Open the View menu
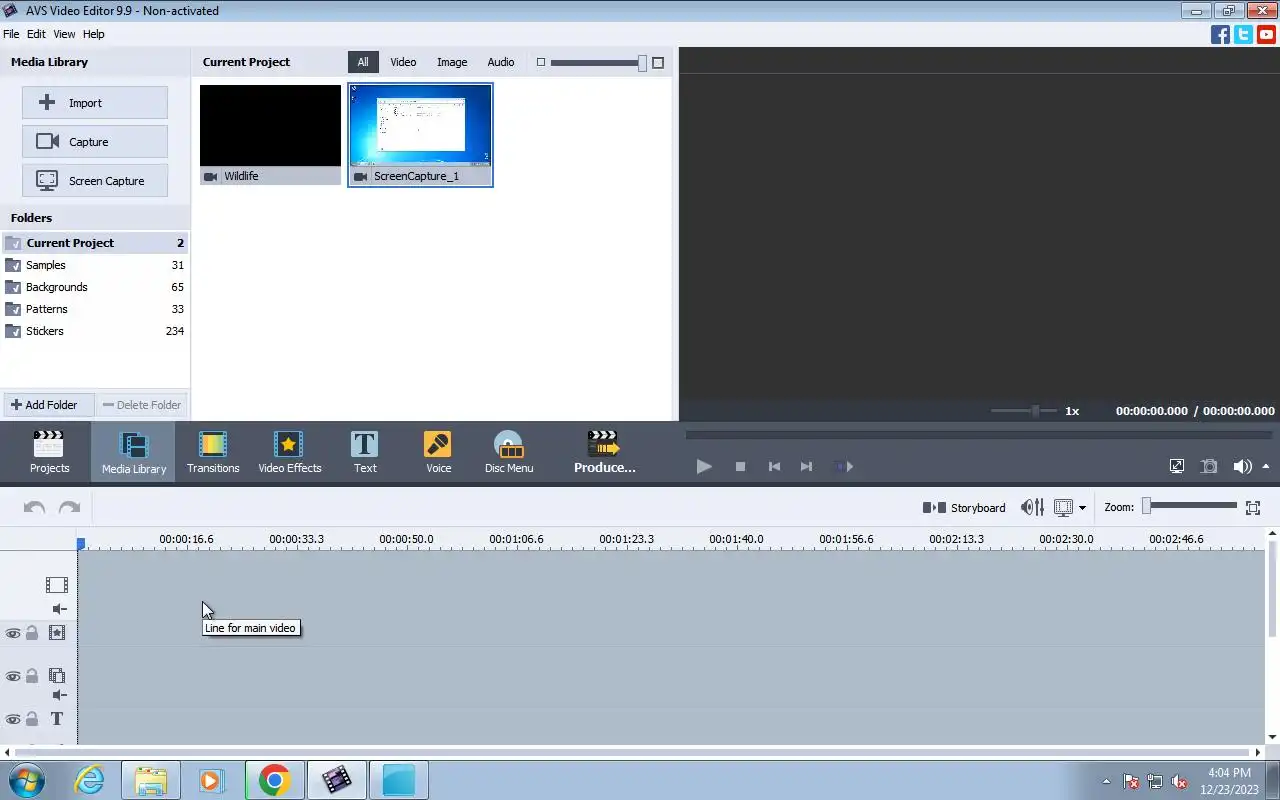 (64, 34)
